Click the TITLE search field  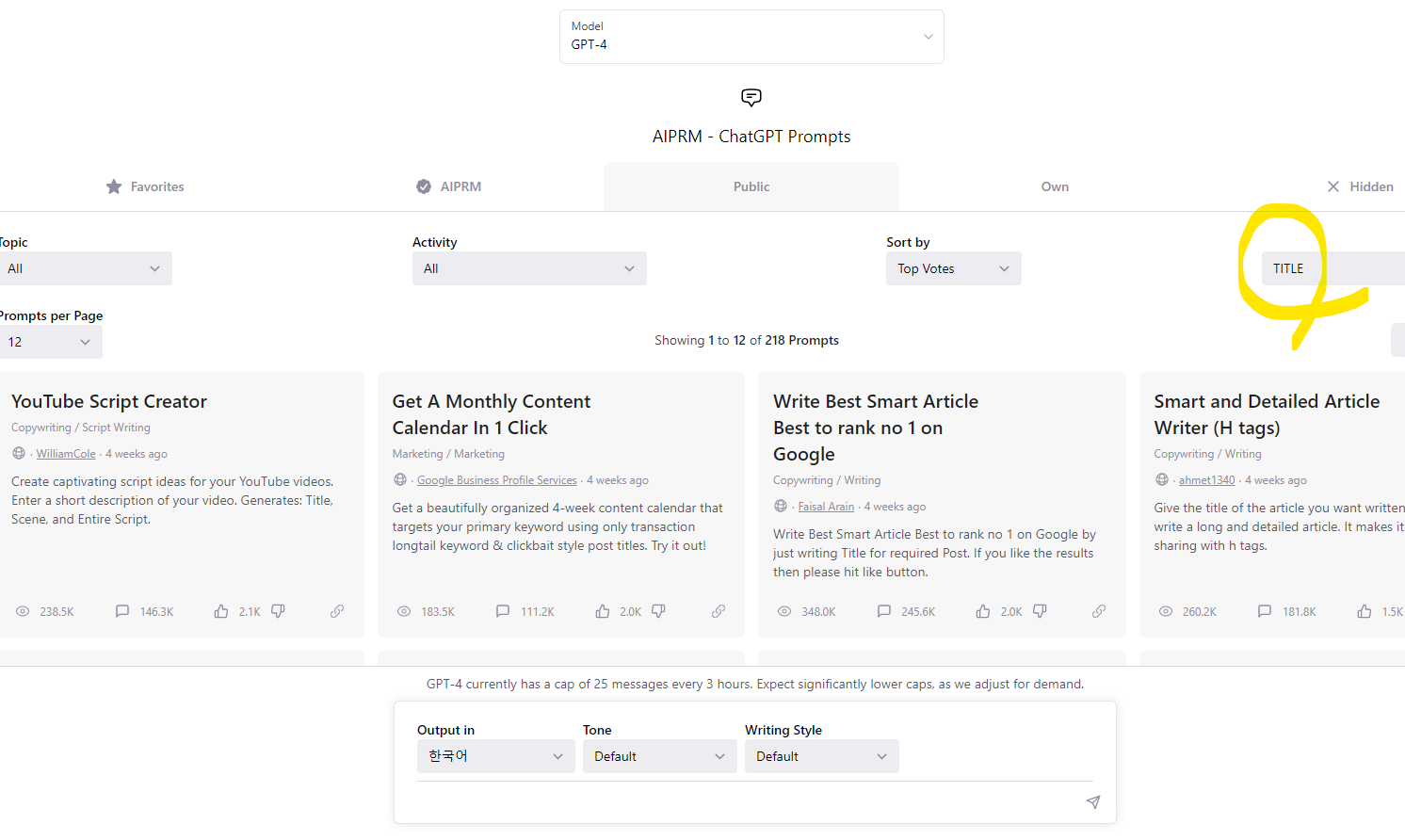click(x=1333, y=268)
